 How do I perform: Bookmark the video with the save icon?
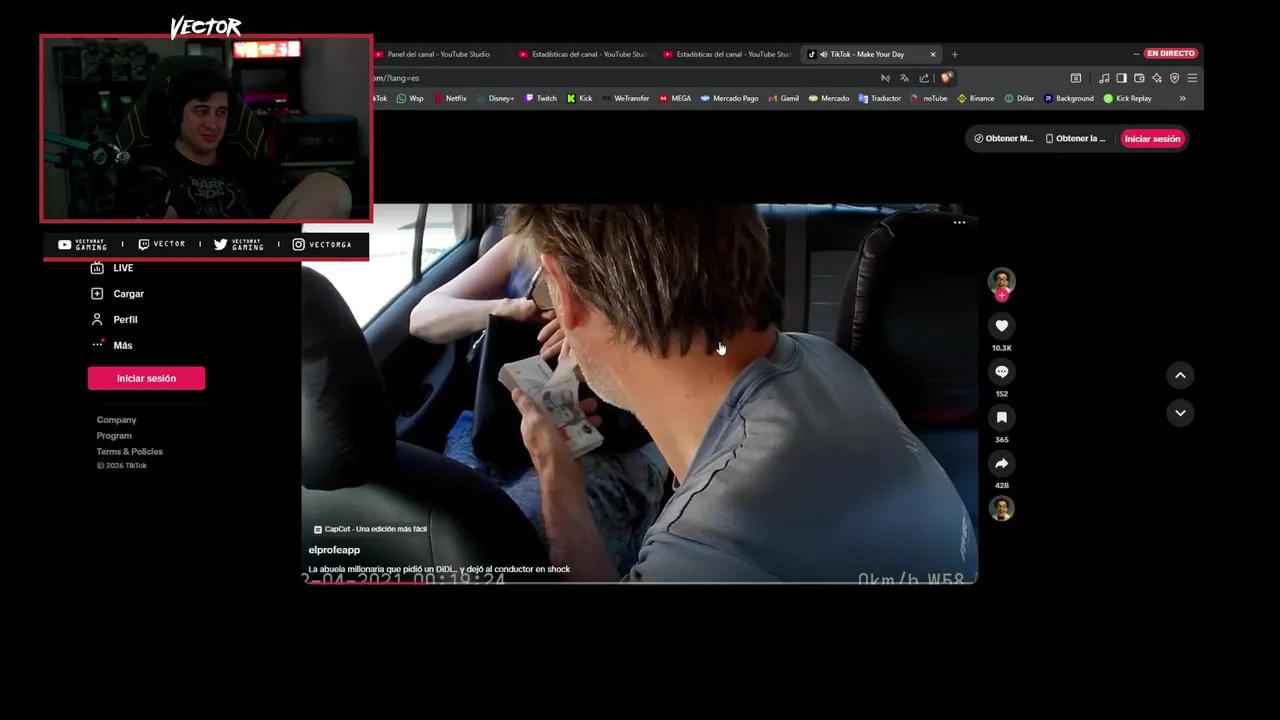coord(1001,417)
